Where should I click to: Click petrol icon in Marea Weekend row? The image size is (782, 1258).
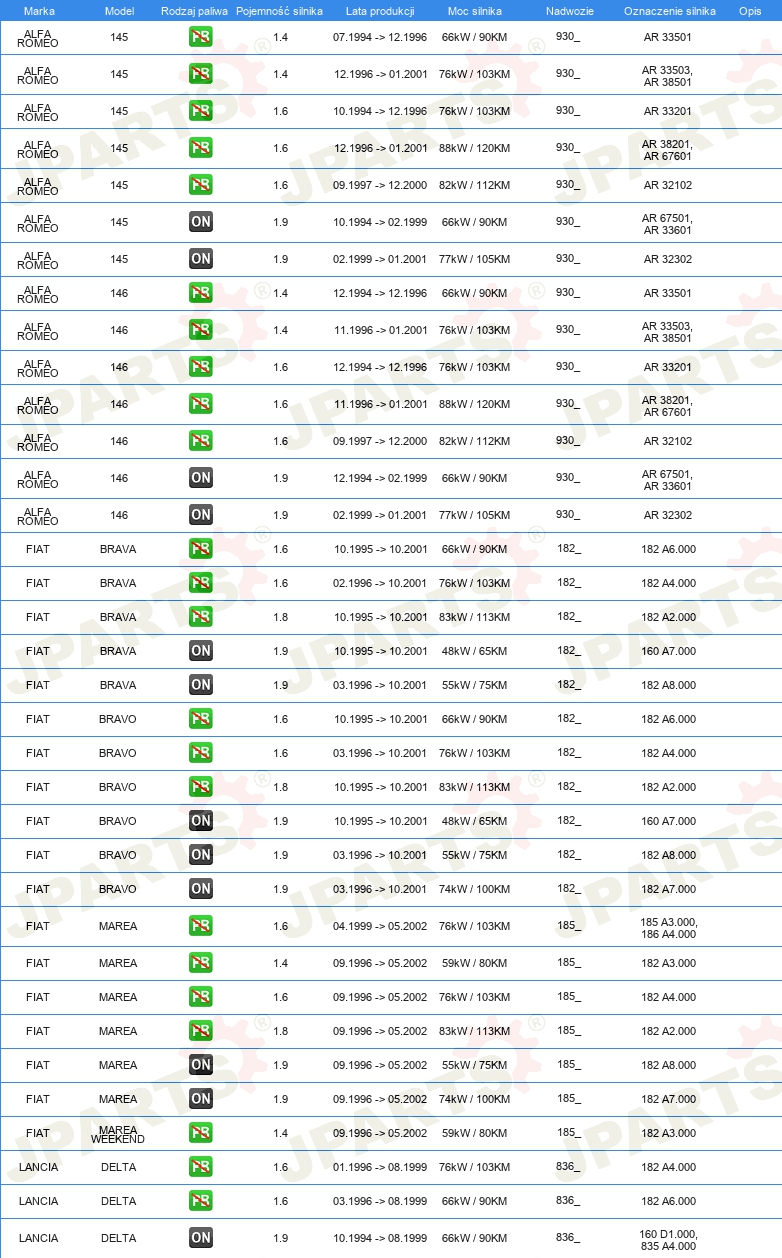[201, 1133]
